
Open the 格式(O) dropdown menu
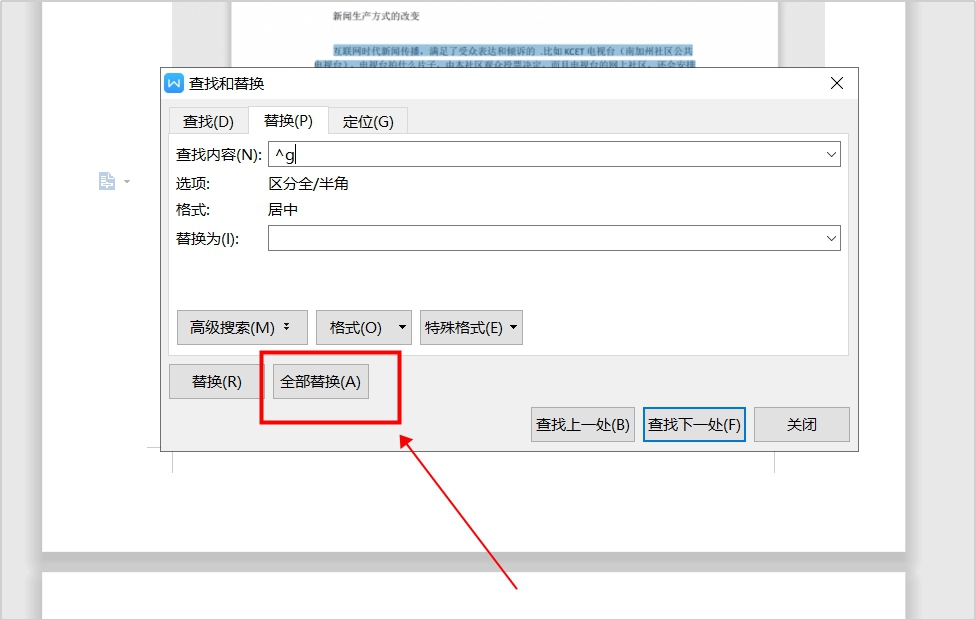click(x=363, y=327)
